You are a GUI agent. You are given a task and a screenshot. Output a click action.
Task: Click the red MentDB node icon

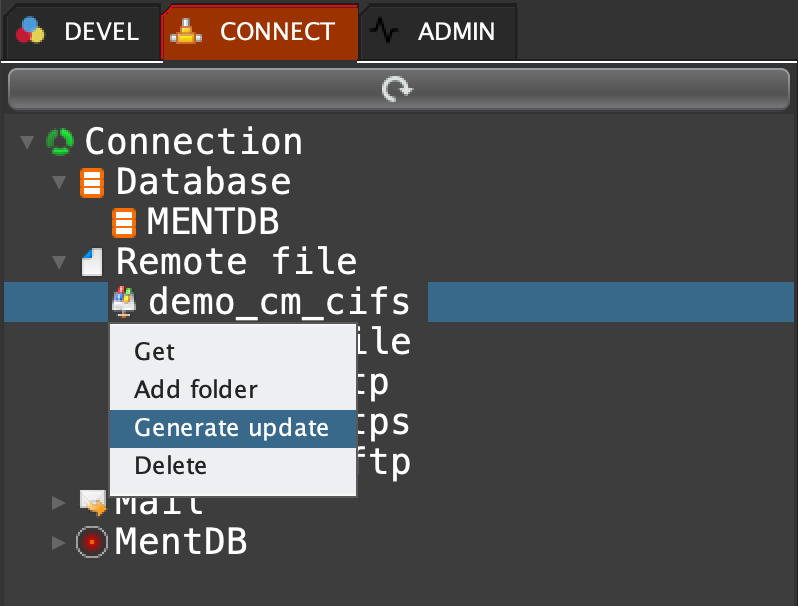92,542
